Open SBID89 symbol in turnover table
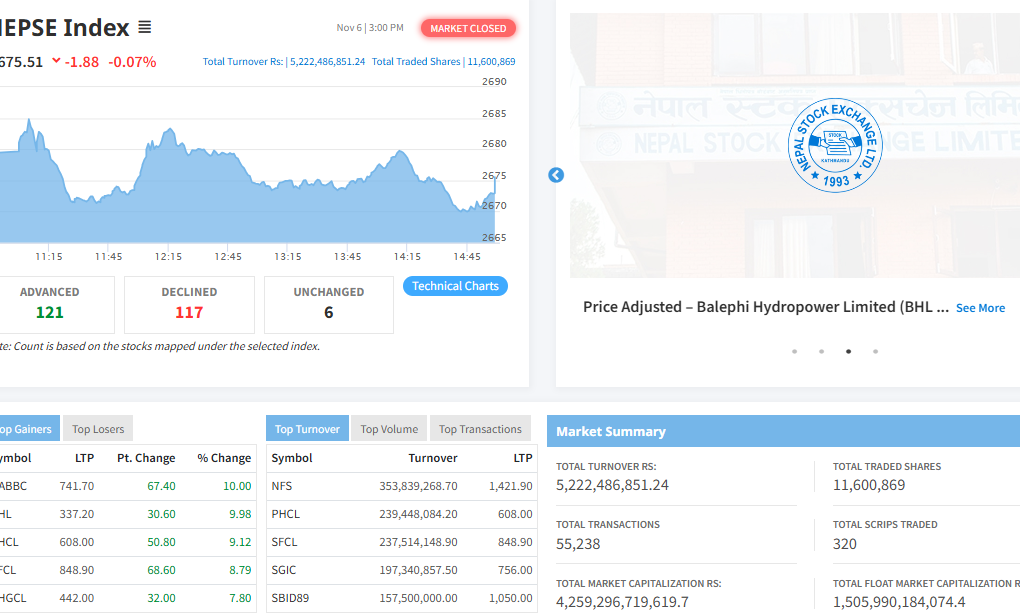The height and width of the screenshot is (616, 1020). click(x=290, y=598)
